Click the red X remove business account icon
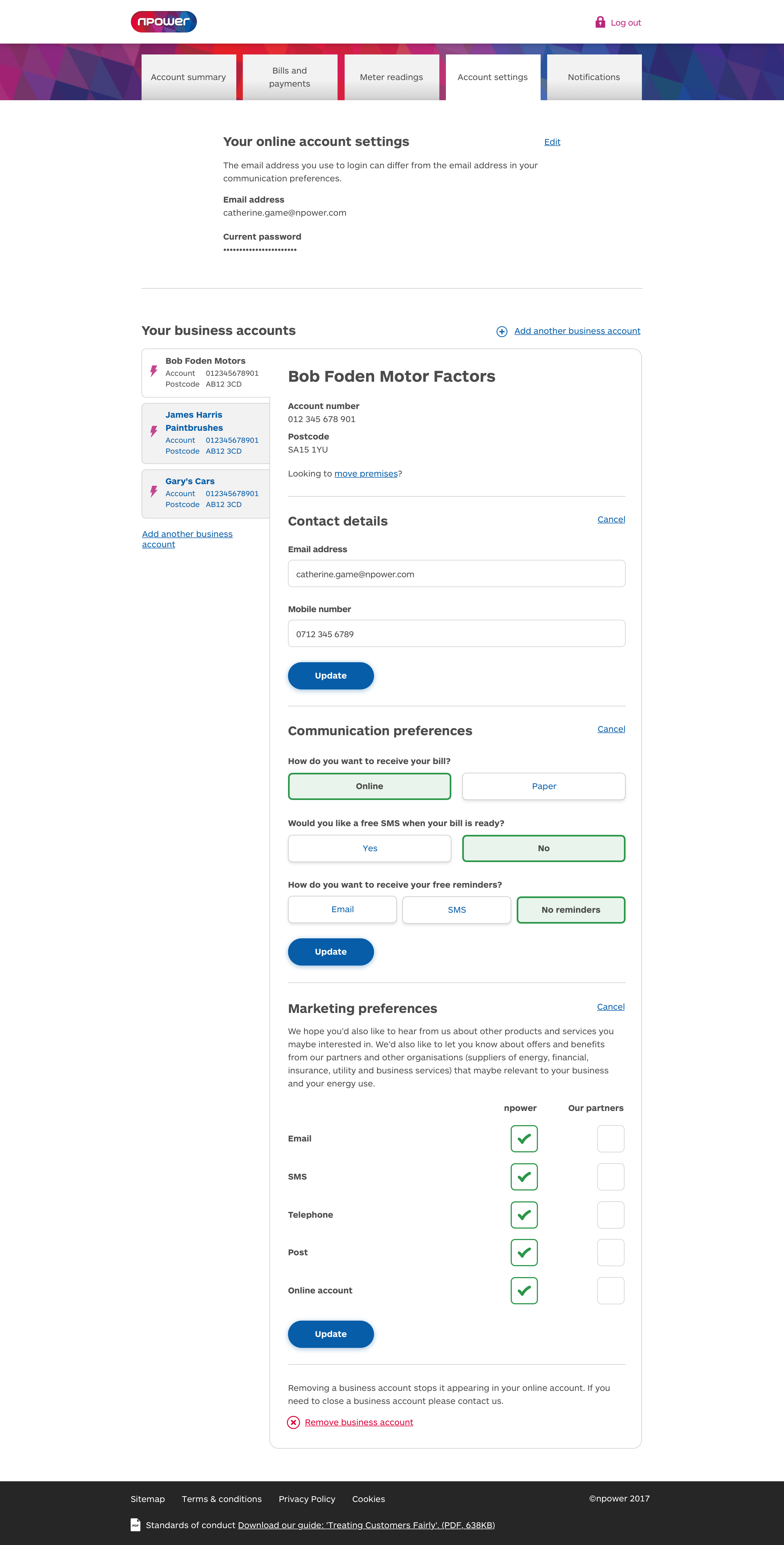Image resolution: width=784 pixels, height=1545 pixels. click(x=293, y=1421)
